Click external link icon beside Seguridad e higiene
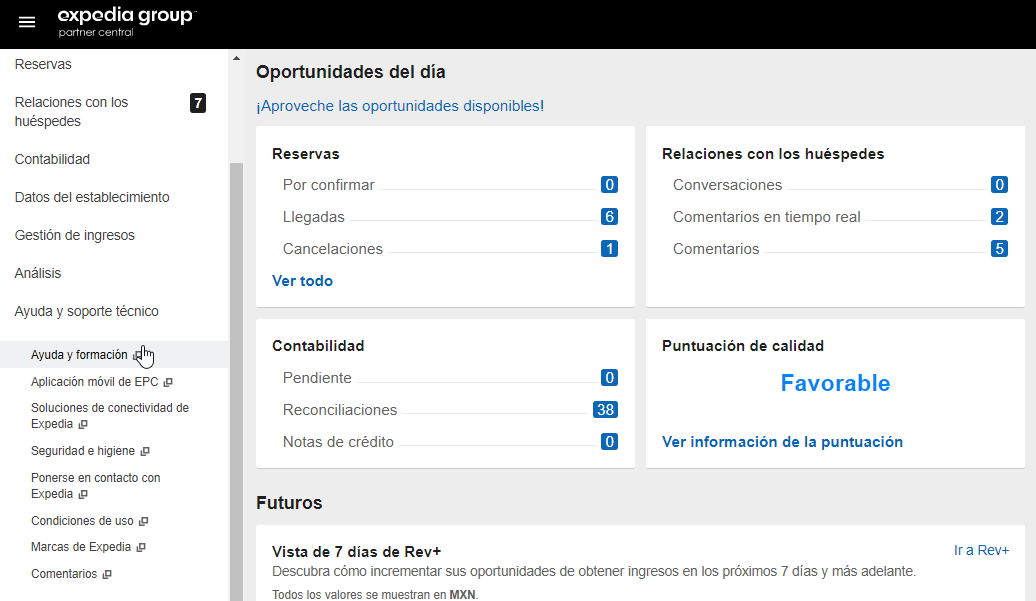 145,452
